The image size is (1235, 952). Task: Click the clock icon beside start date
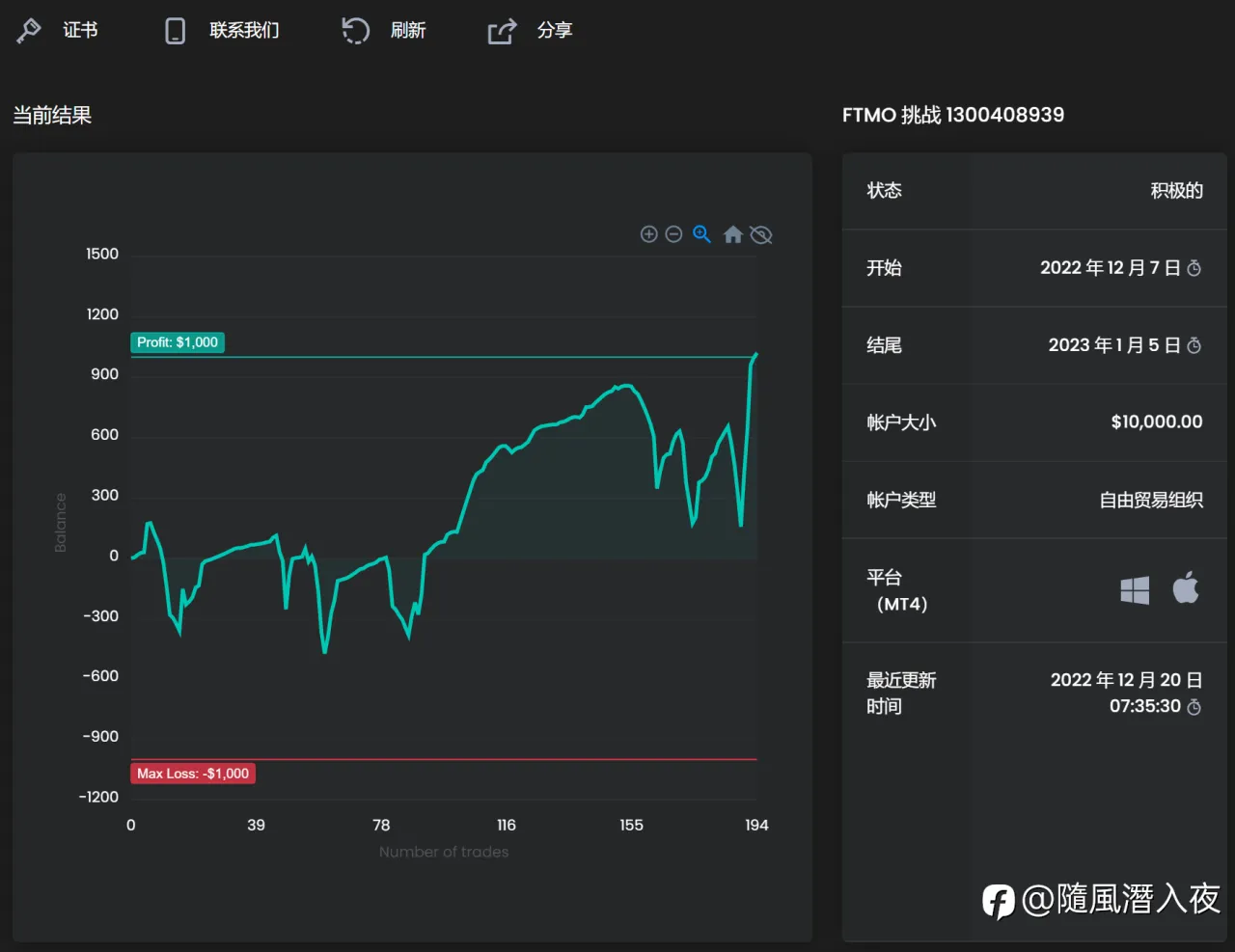tap(1194, 268)
